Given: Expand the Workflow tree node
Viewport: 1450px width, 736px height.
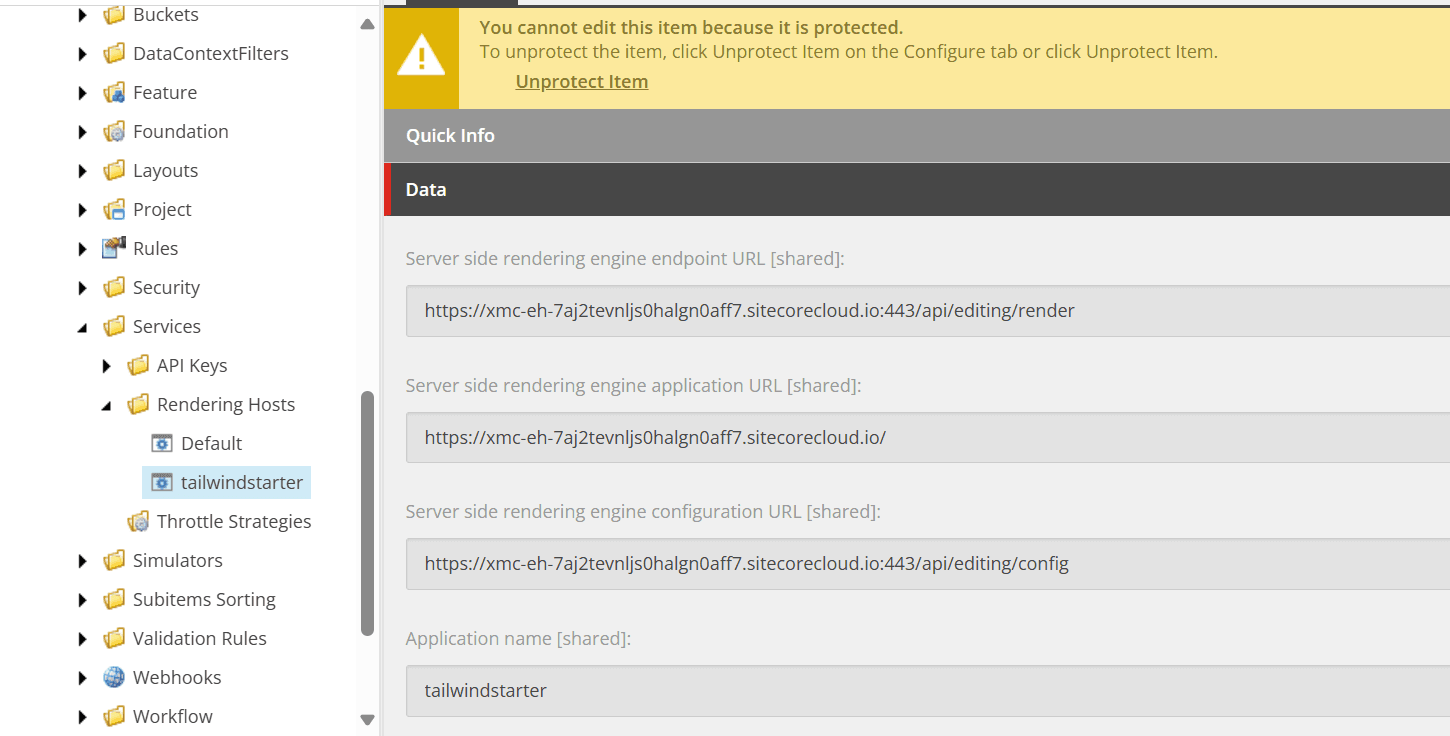Looking at the screenshot, I should point(83,717).
